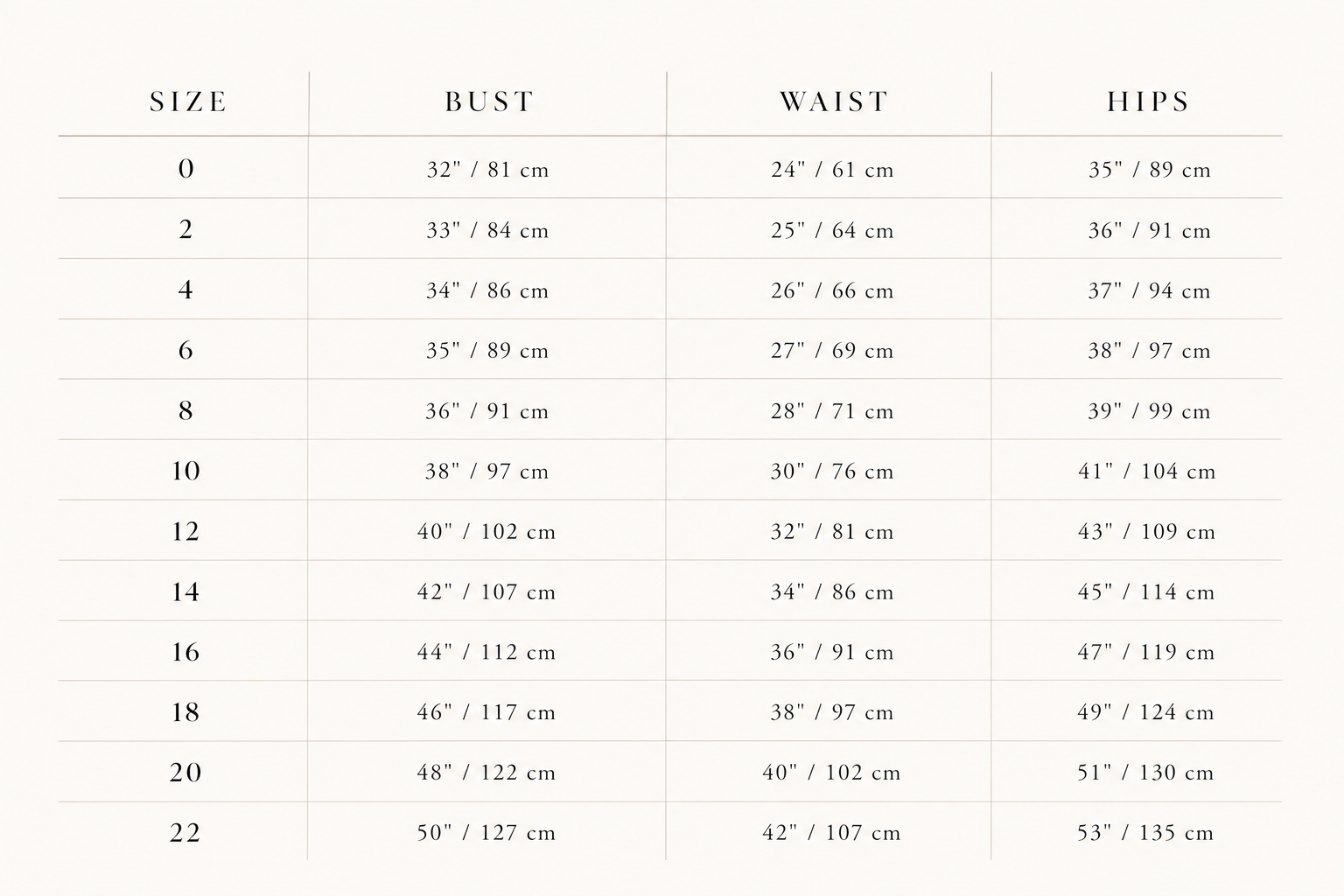
Task: Select the BUST column header
Action: (x=489, y=102)
